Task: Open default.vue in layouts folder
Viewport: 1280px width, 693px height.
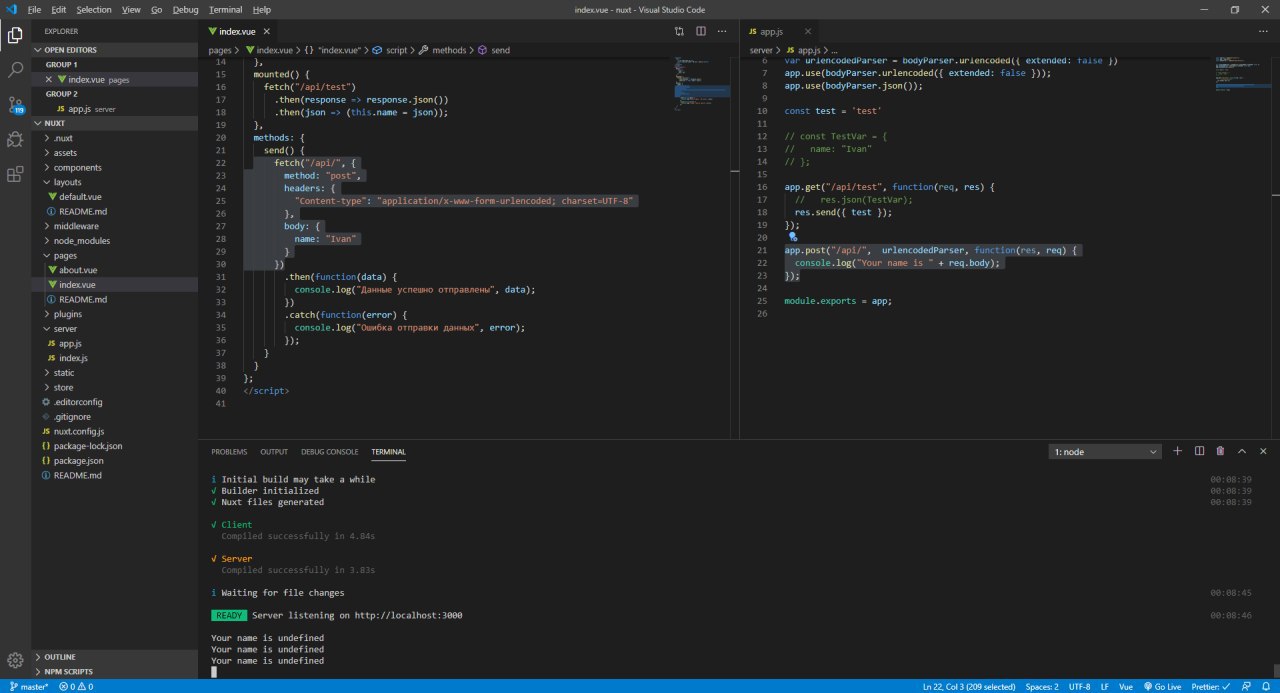Action: 116,197
